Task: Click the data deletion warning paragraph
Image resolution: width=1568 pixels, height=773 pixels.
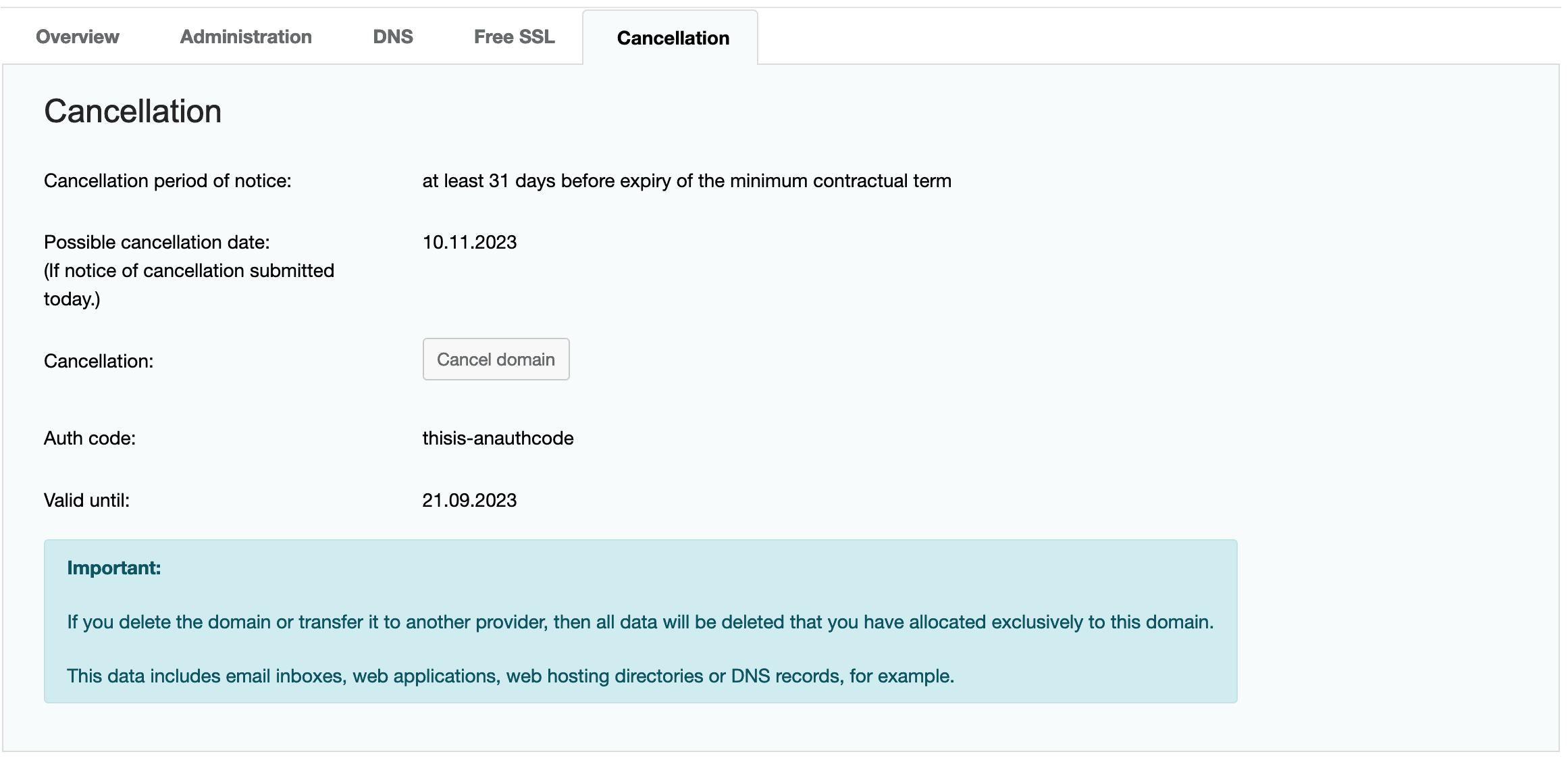Action: 639,622
